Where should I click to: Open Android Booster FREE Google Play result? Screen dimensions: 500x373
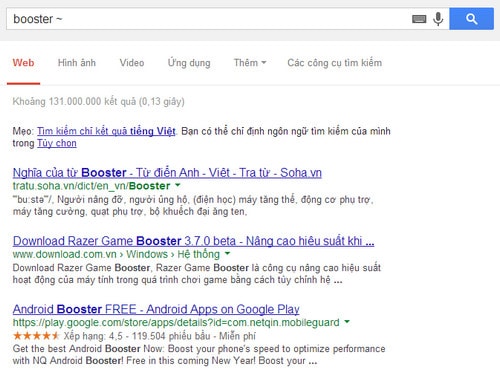click(156, 309)
